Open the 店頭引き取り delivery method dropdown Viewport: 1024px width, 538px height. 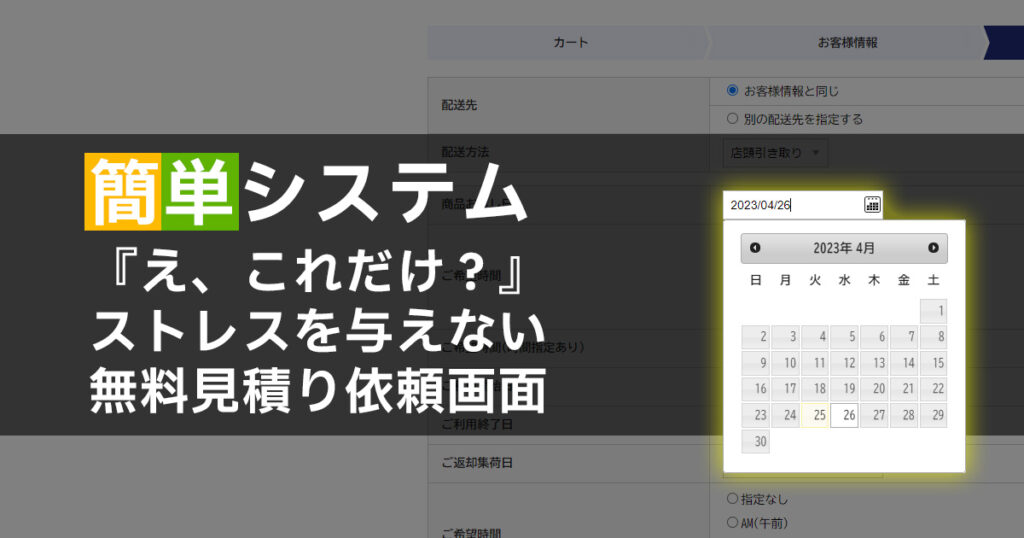click(x=775, y=153)
